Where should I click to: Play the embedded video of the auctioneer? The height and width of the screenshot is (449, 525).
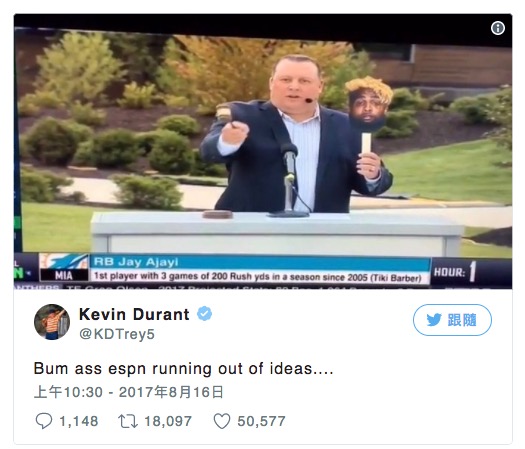coord(263,151)
